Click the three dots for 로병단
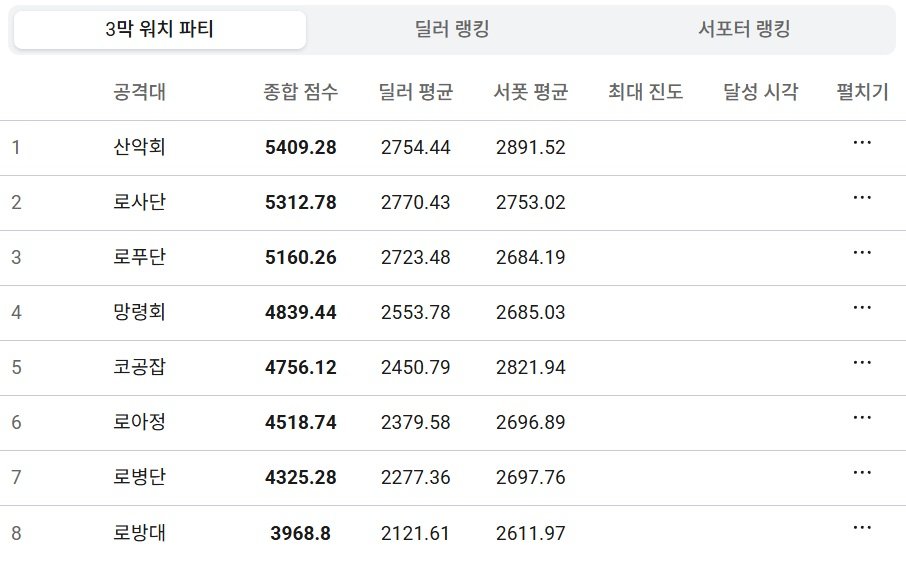This screenshot has height=561, width=906. pos(862,473)
